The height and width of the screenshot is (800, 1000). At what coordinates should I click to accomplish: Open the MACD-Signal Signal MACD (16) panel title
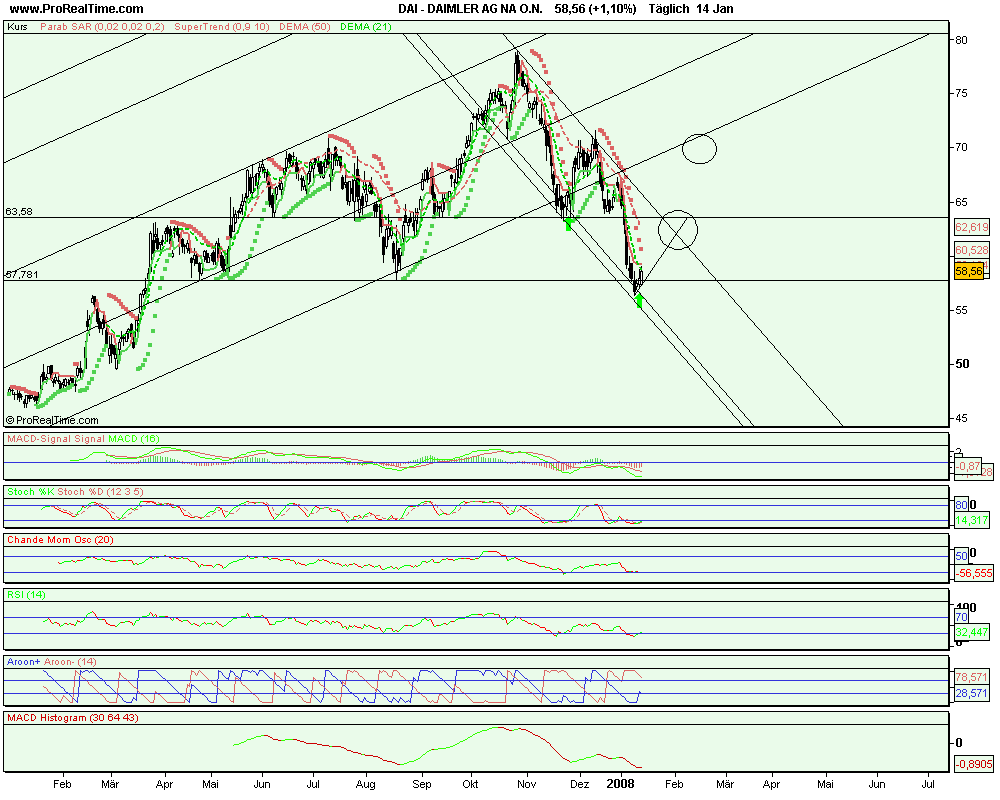83,438
